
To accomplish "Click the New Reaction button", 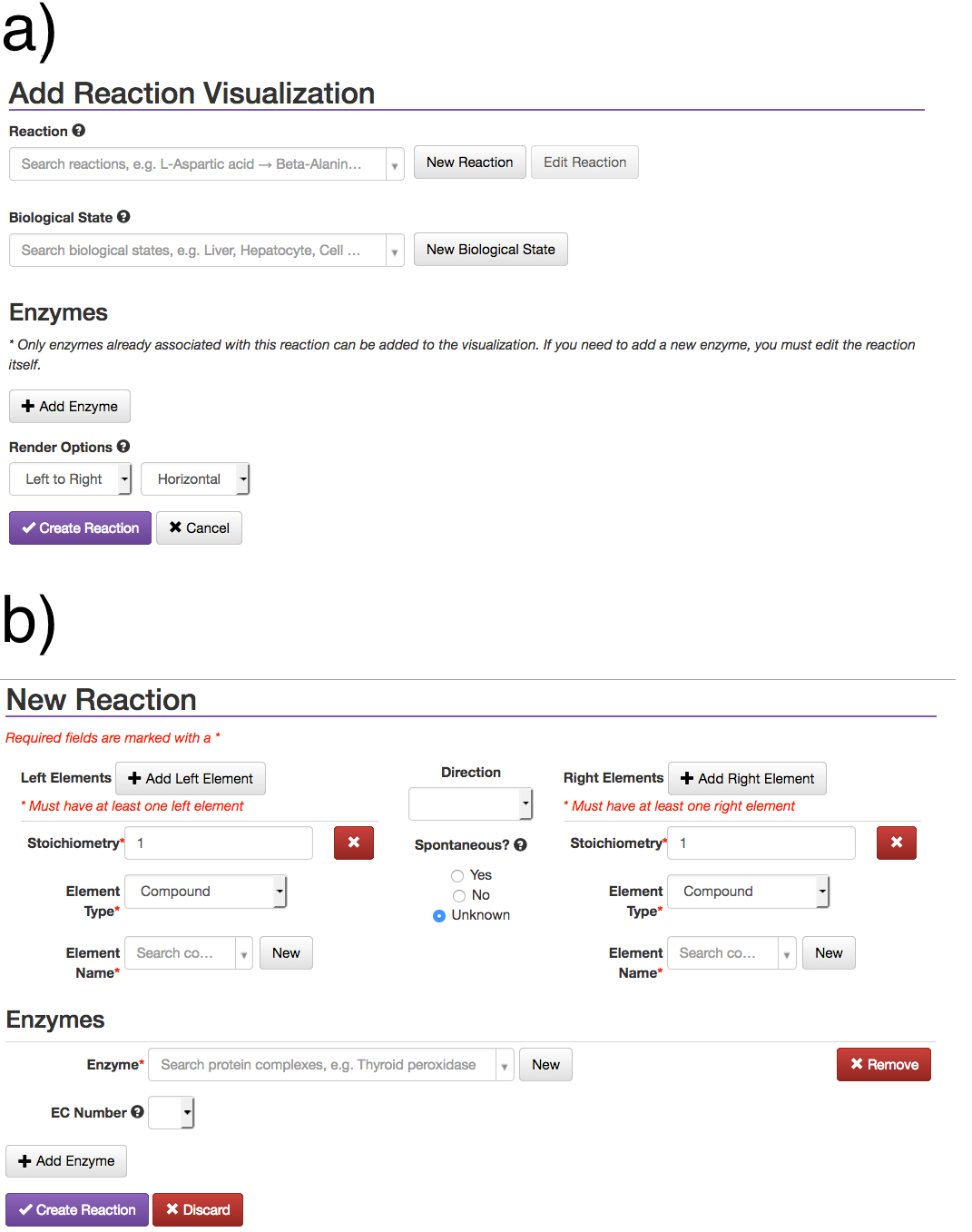I will (469, 163).
